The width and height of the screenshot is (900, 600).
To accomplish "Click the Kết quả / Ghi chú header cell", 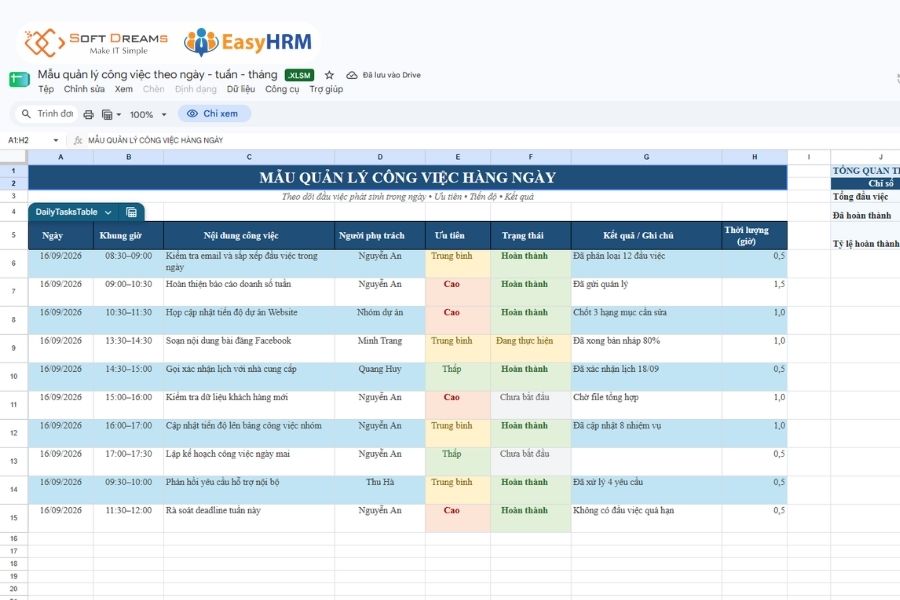I will pos(646,235).
